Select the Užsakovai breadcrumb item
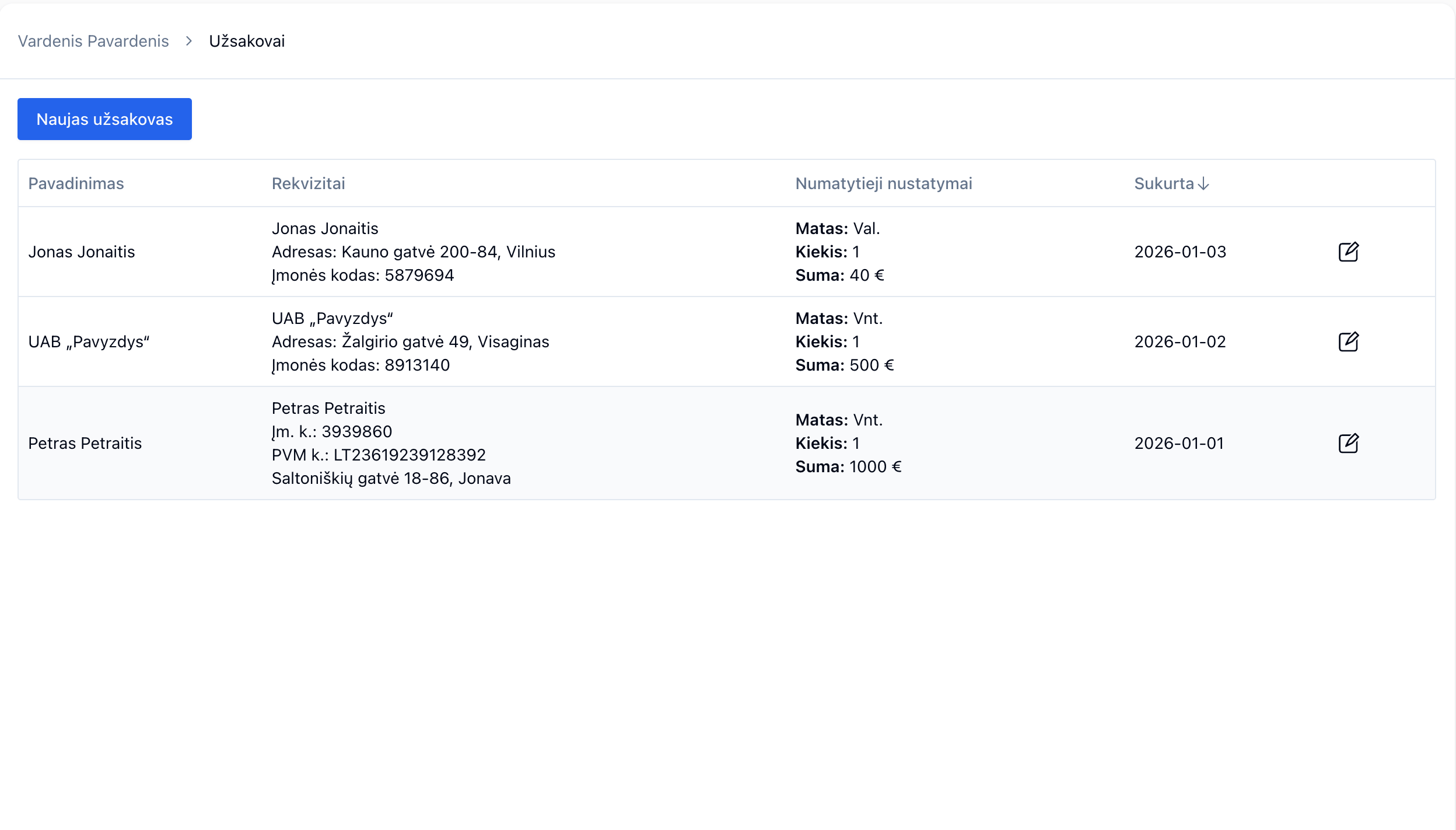 coord(247,41)
